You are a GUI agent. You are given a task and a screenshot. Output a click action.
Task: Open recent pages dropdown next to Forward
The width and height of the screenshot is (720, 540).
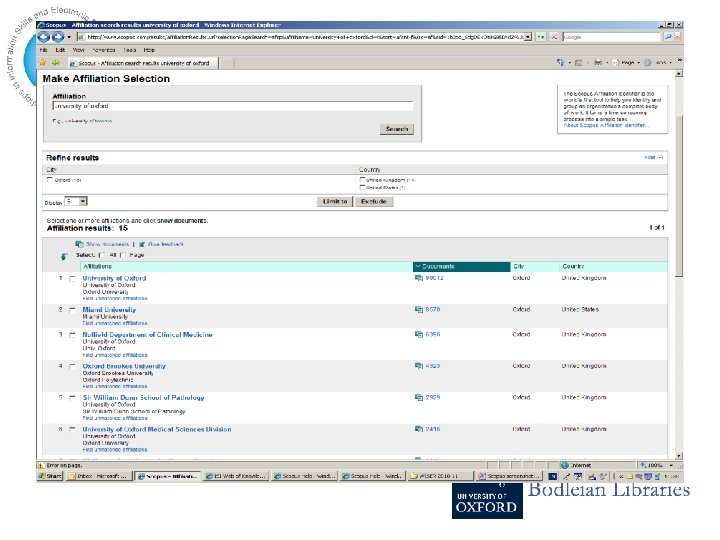(x=69, y=37)
